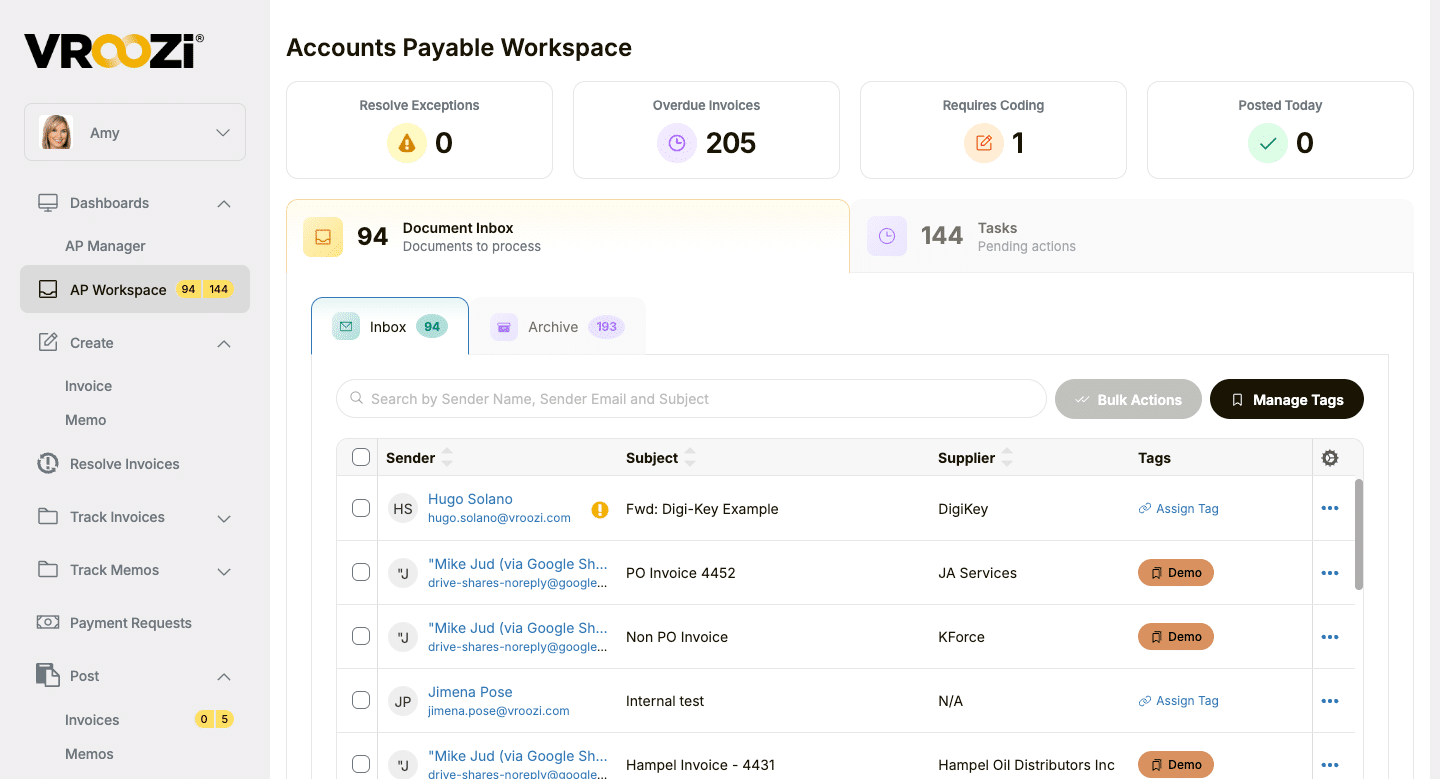Image resolution: width=1440 pixels, height=779 pixels.
Task: Open the Hugo Solano sender link
Action: [x=470, y=499]
